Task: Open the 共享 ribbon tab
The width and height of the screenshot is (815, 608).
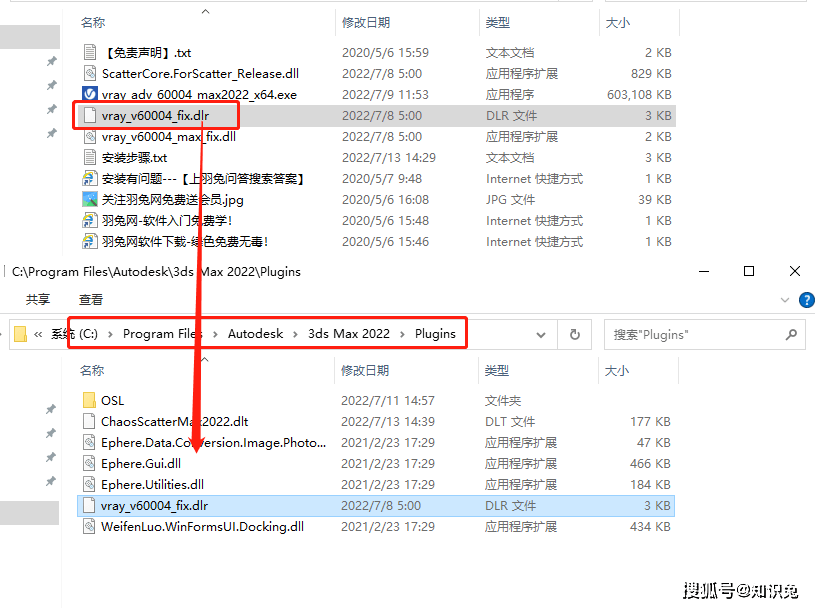Action: coord(38,299)
